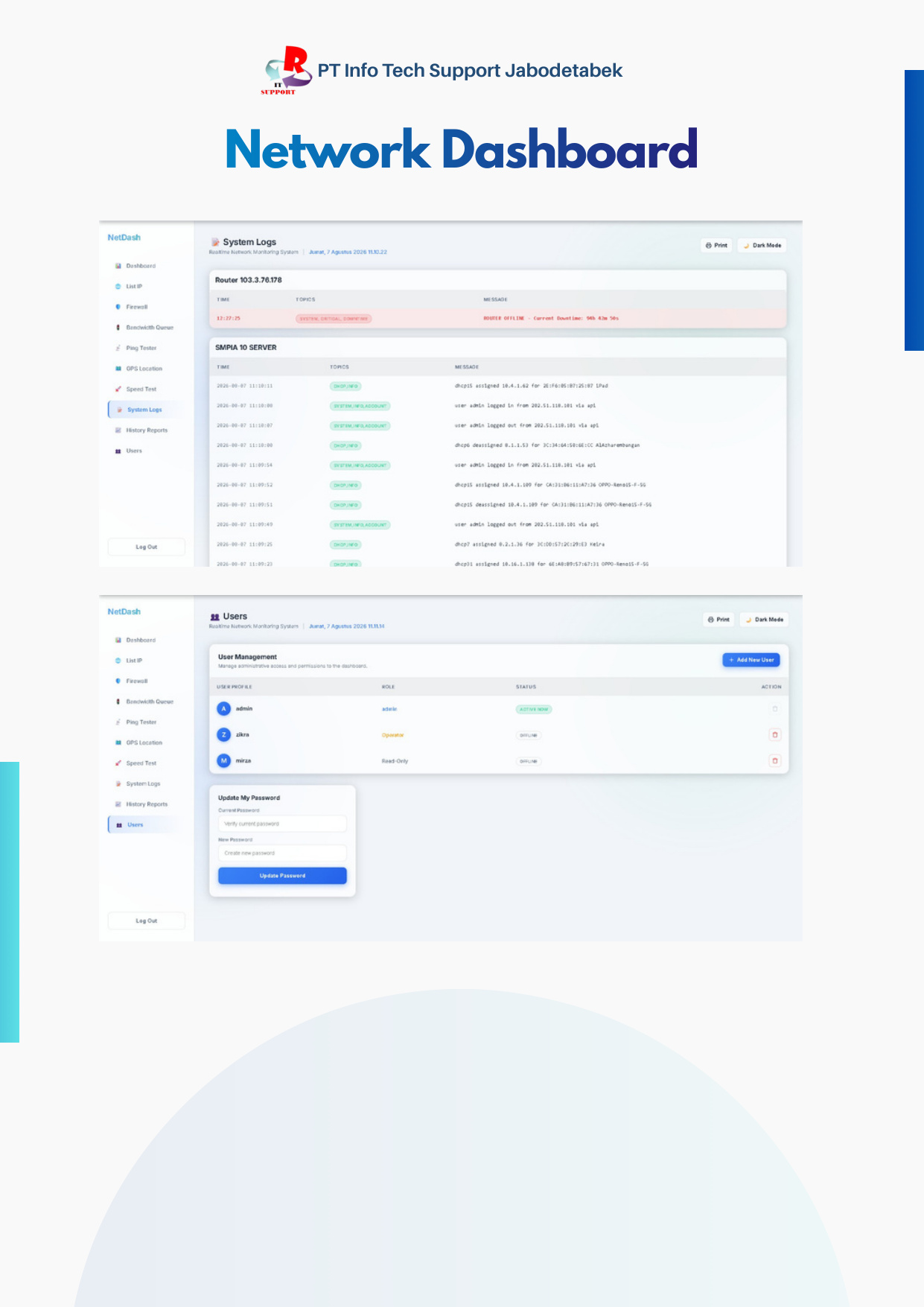Click Ping Tester icon in System Logs screenshot
The height and width of the screenshot is (1307, 924).
click(118, 348)
